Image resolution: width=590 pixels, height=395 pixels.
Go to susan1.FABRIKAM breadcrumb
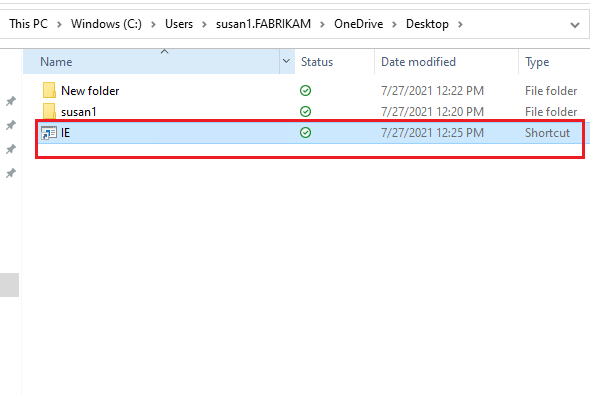pyautogui.click(x=263, y=24)
